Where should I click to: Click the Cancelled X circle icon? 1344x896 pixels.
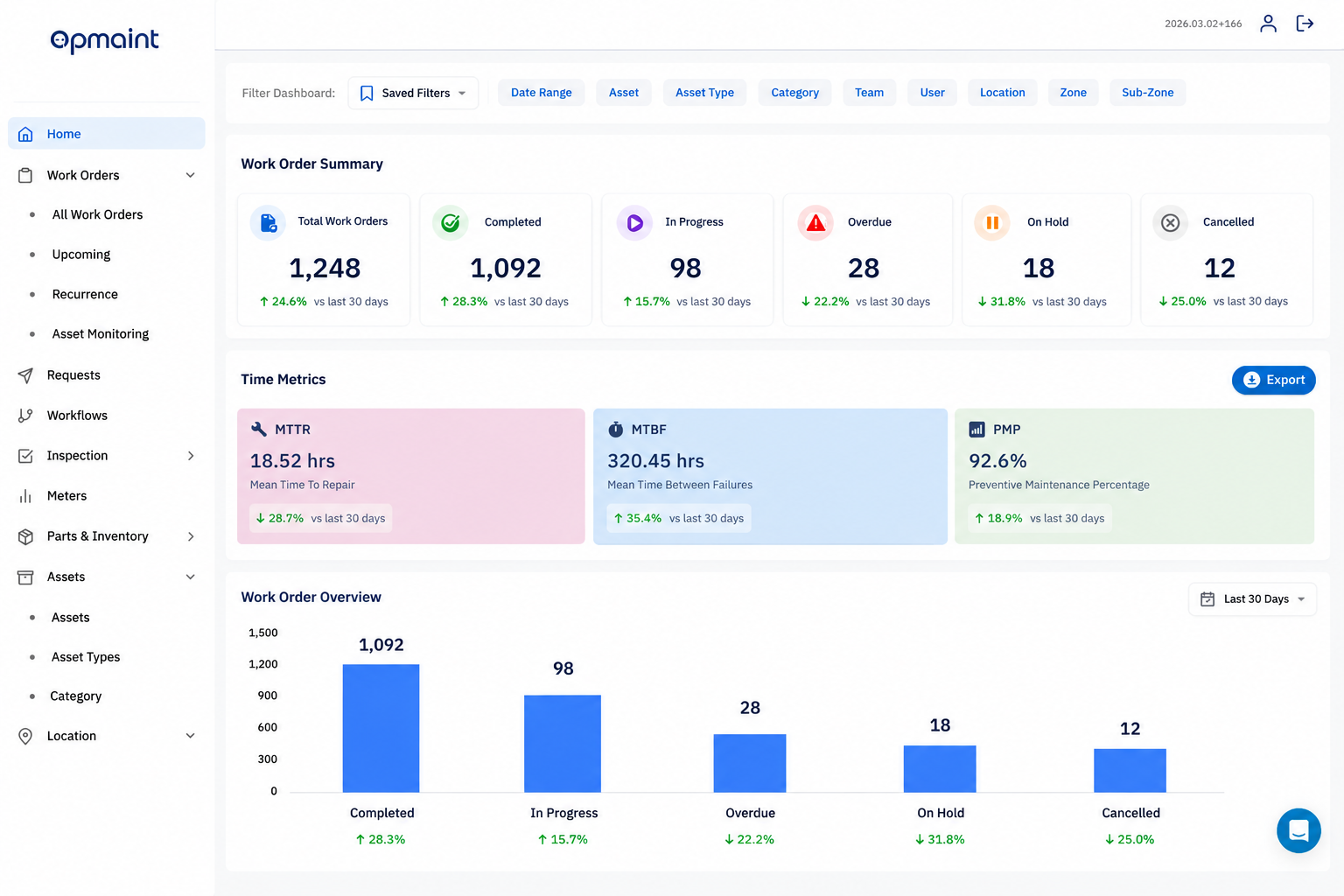(x=1170, y=222)
